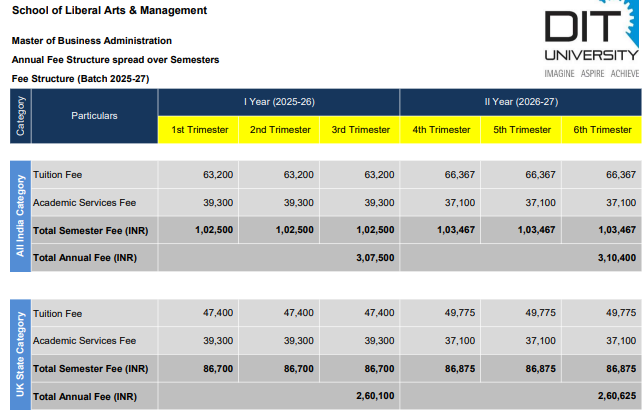Click the School of Liberal Arts & Management heading
The image size is (644, 418).
pyautogui.click(x=110, y=11)
